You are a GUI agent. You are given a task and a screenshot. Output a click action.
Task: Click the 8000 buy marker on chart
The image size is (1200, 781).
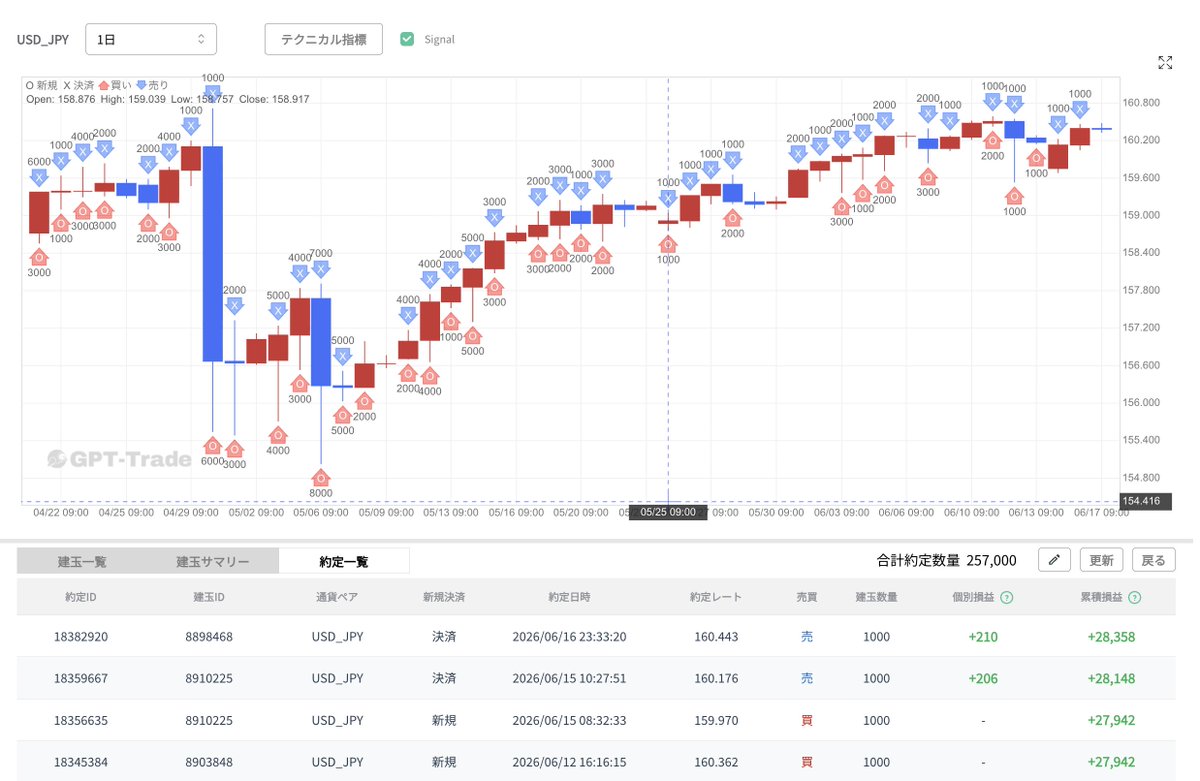pos(321,478)
